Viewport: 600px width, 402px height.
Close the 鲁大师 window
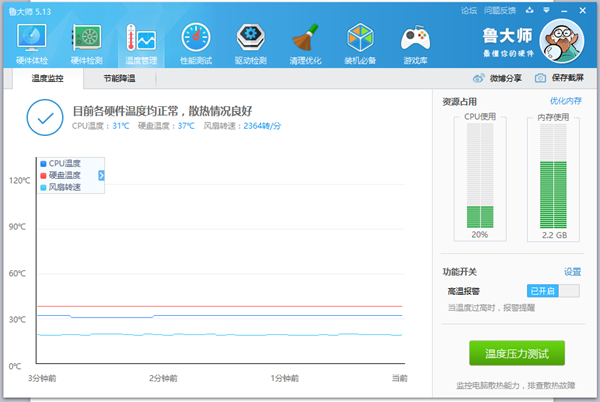pyautogui.click(x=582, y=11)
